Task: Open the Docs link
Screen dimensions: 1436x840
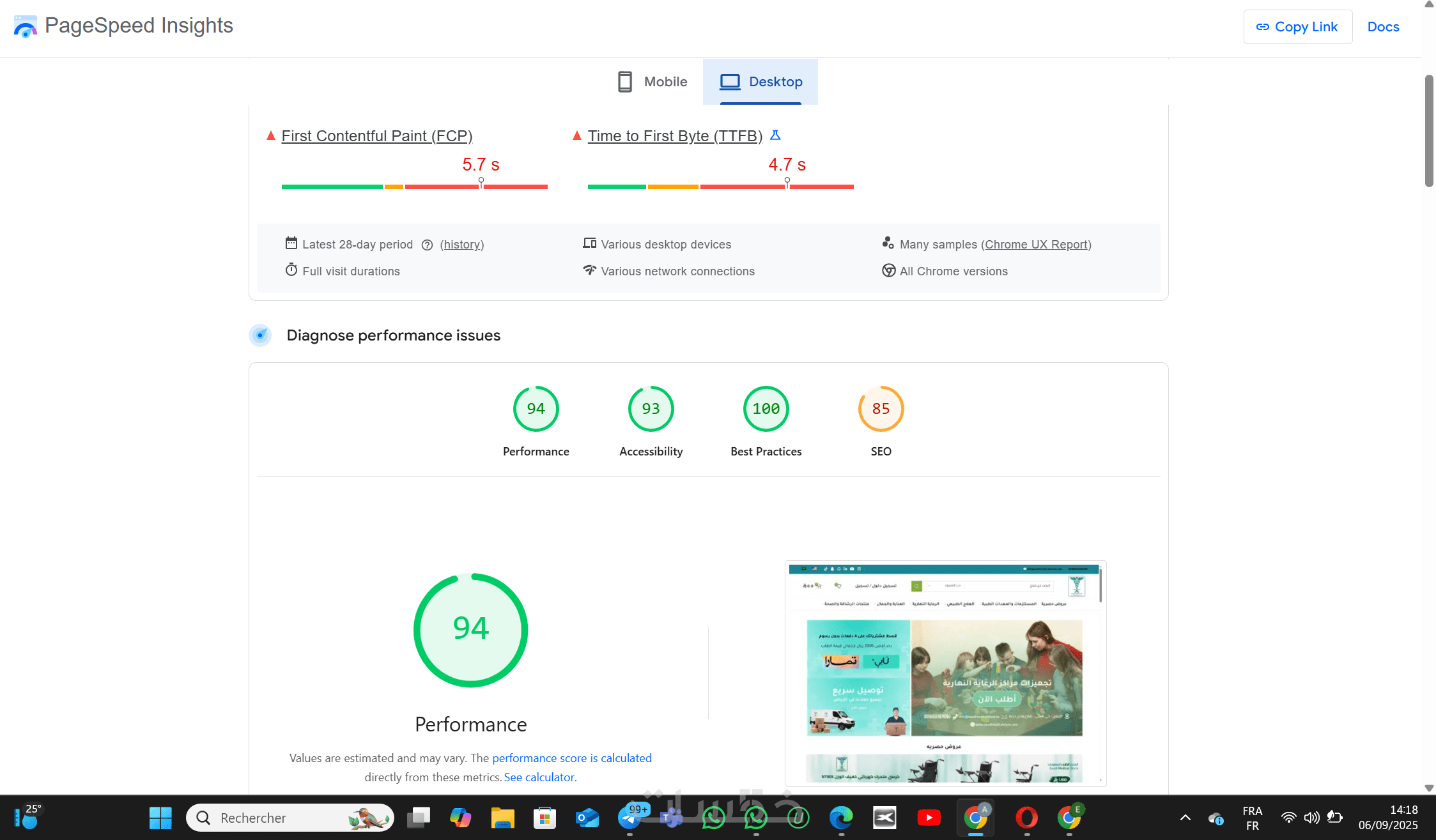Action: pos(1383,27)
